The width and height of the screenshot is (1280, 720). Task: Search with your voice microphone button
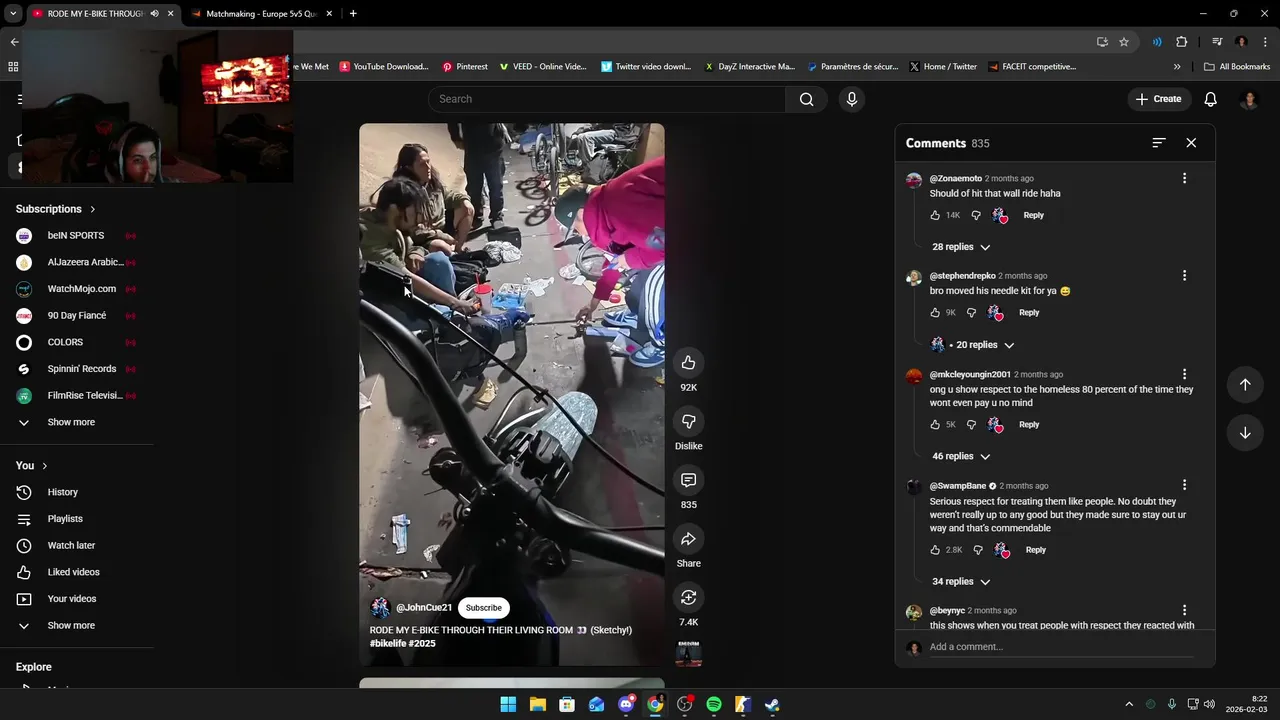point(851,99)
